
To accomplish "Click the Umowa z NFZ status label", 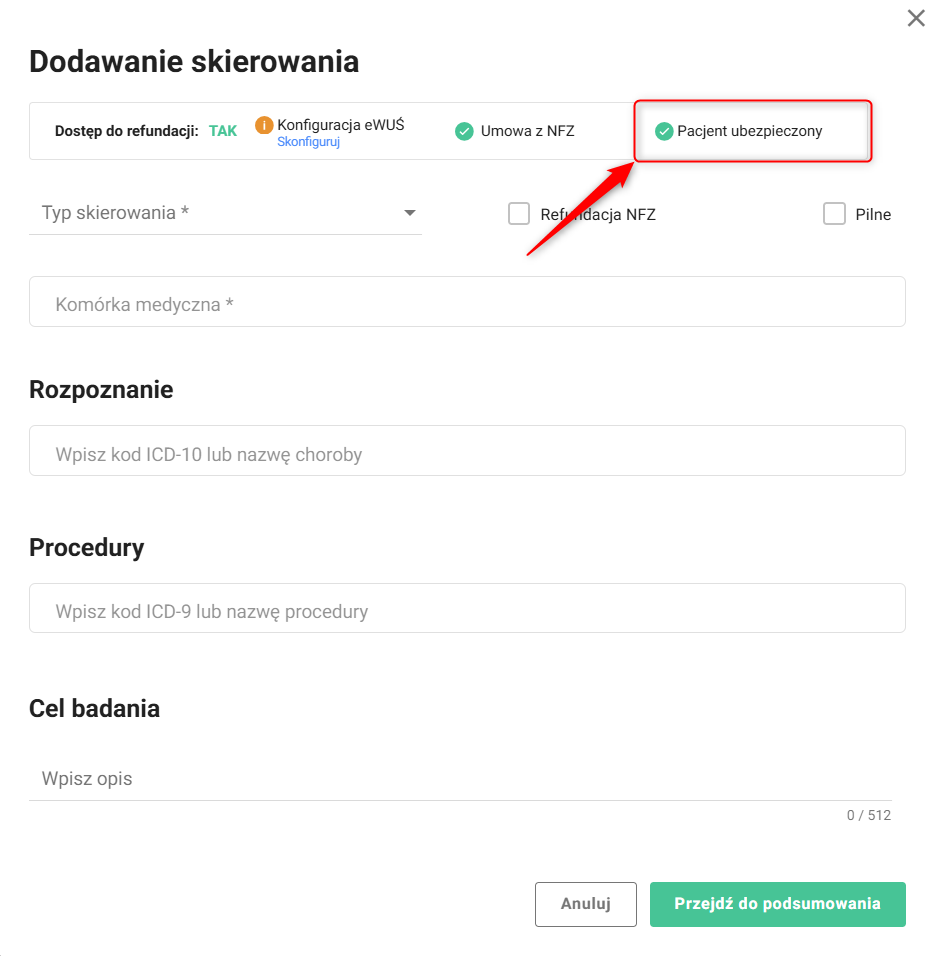I will [x=527, y=131].
